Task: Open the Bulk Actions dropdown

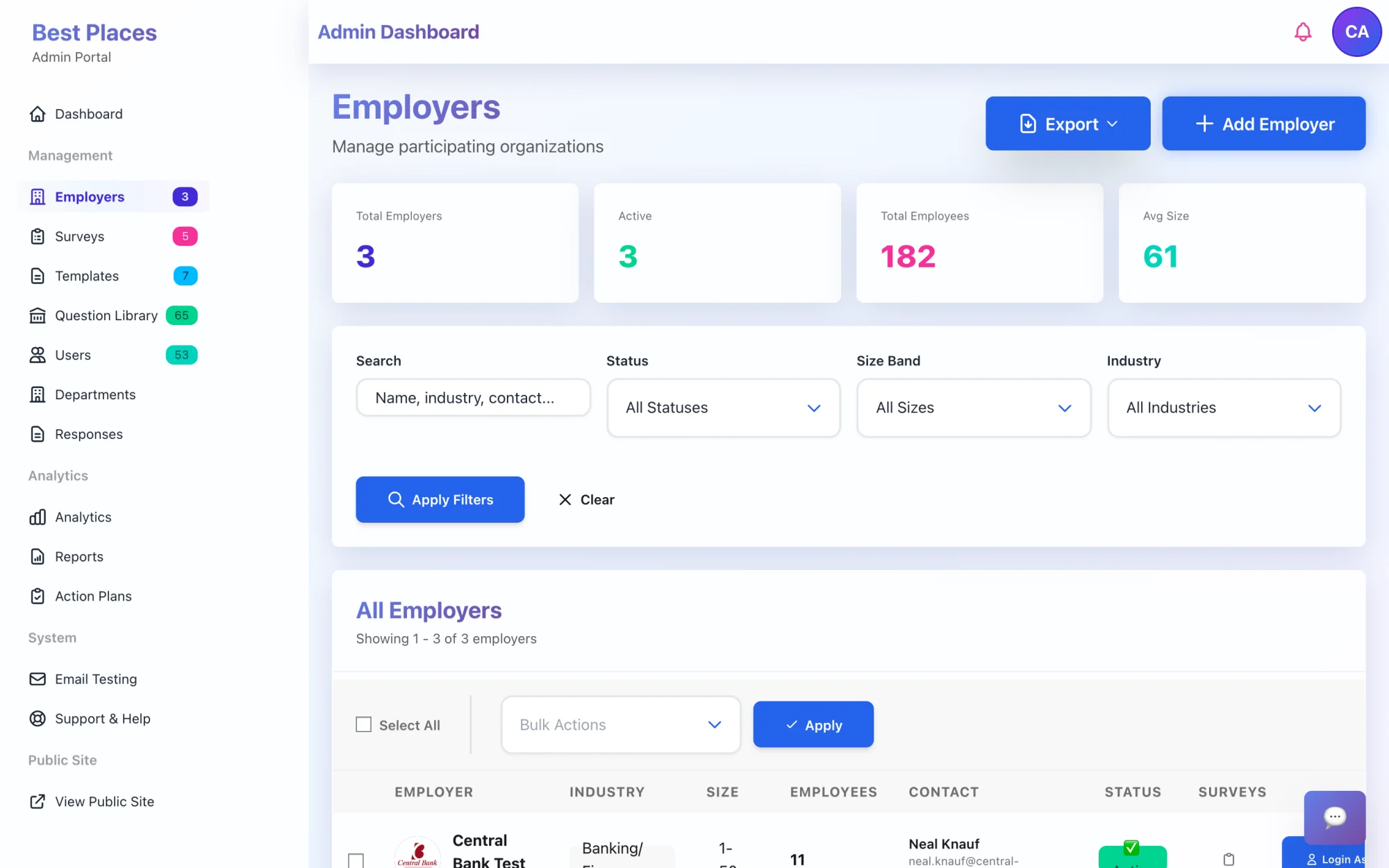Action: coord(620,725)
